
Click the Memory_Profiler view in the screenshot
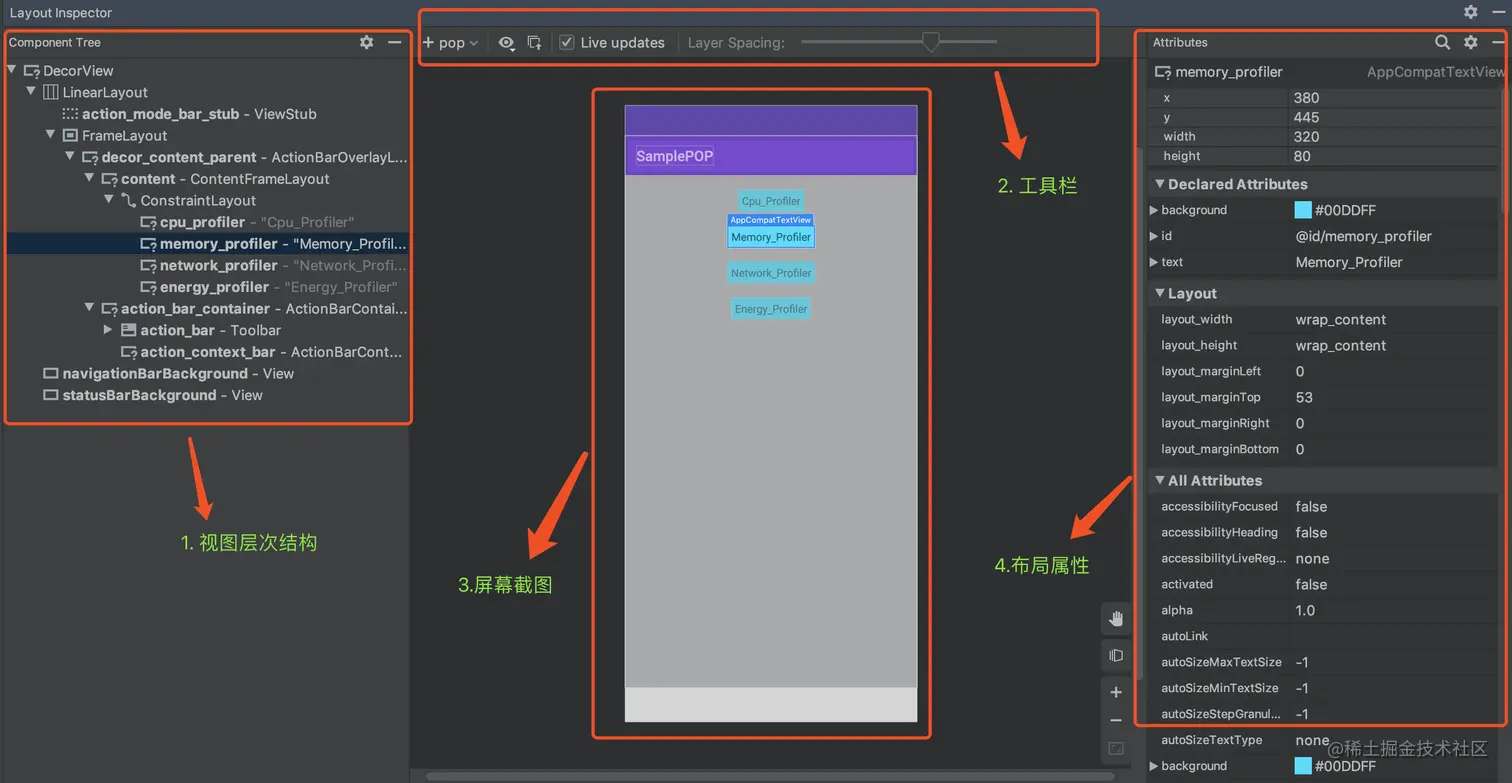click(770, 237)
